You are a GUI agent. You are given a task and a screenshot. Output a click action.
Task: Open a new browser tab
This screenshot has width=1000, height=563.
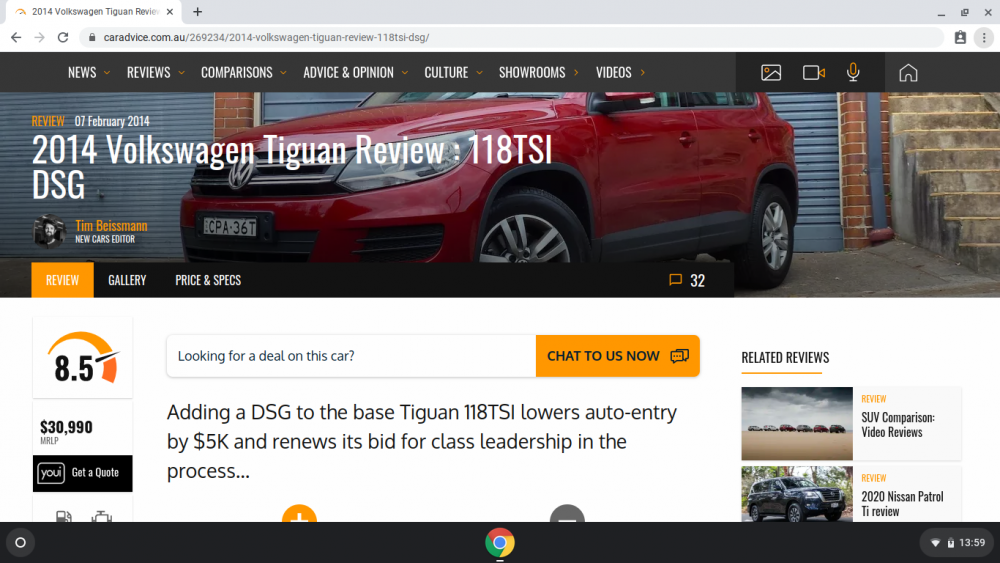click(x=198, y=11)
